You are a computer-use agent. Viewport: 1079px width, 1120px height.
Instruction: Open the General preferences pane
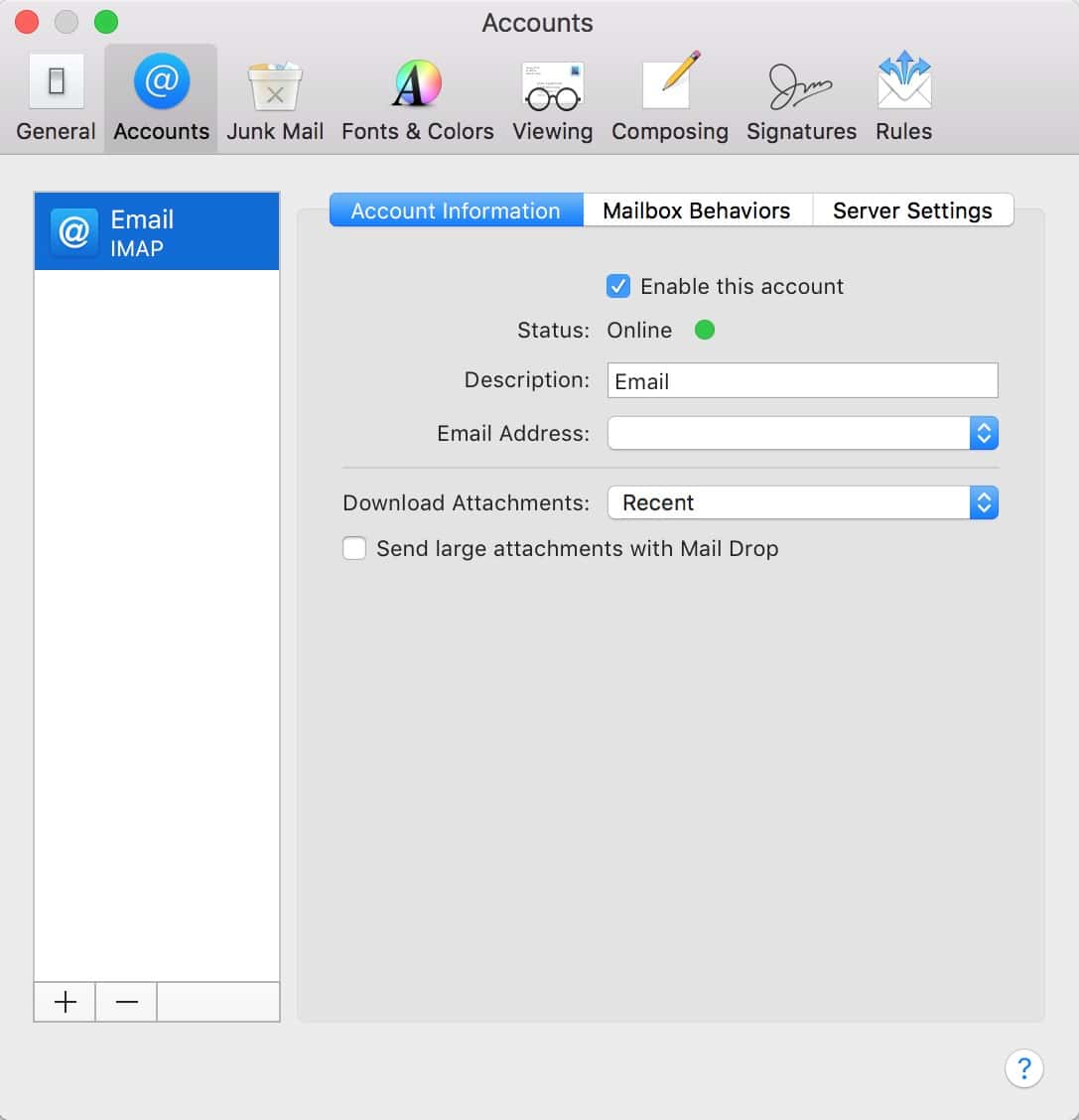click(56, 99)
